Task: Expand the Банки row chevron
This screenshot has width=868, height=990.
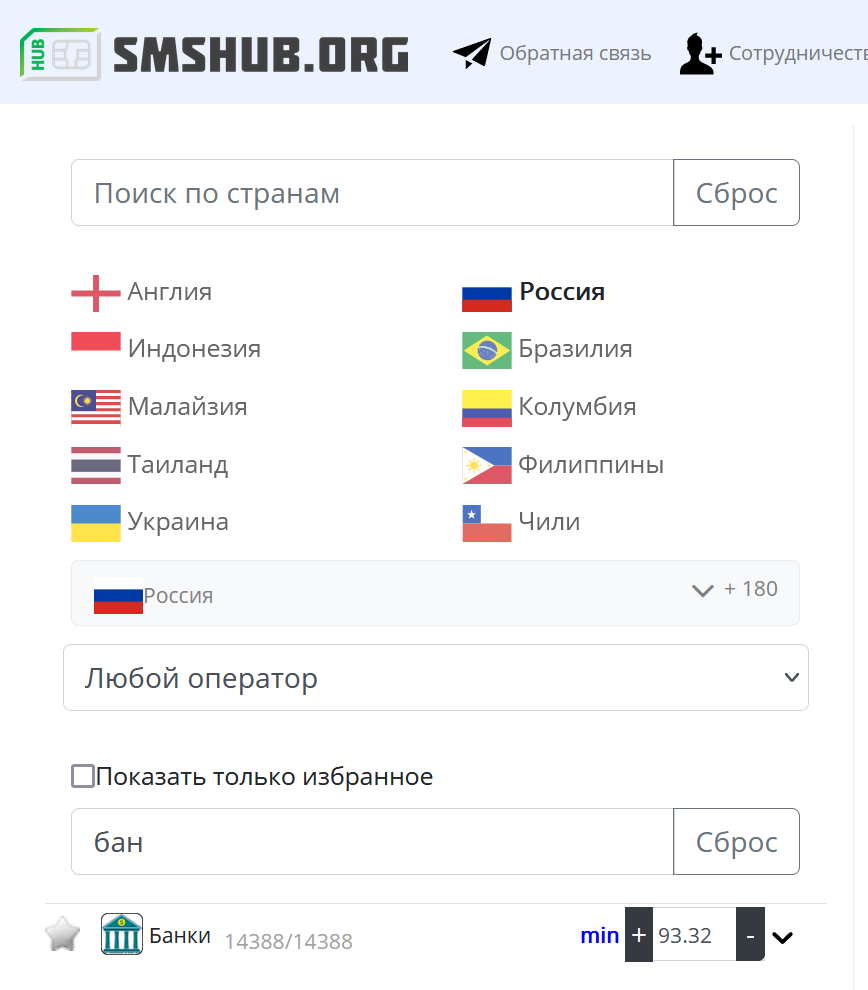Action: tap(782, 938)
